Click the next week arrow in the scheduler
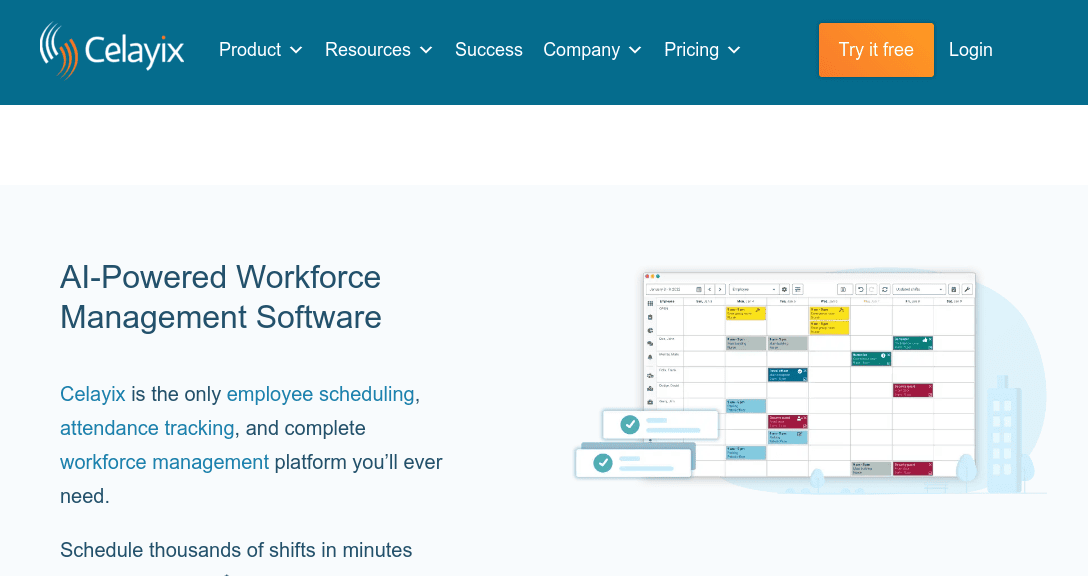1088x576 pixels. coord(721,289)
